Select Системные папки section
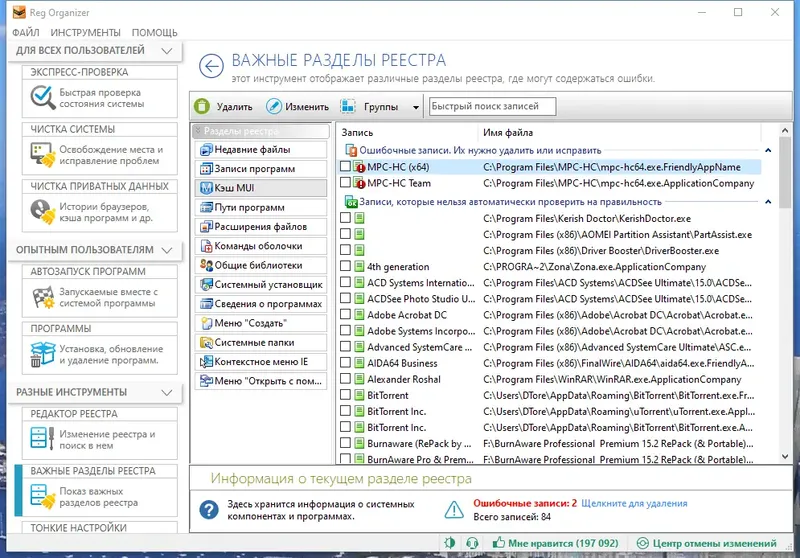Viewport: 800px width, 558px height. click(261, 342)
